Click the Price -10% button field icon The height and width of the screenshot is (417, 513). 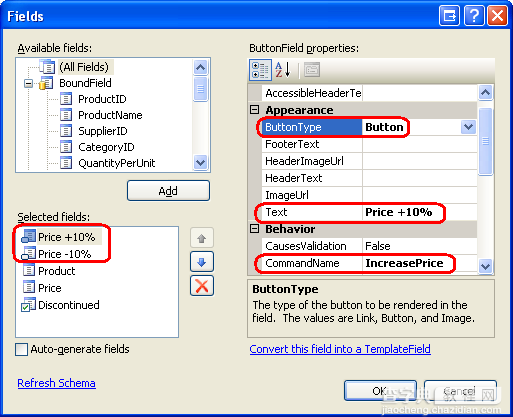coord(29,253)
